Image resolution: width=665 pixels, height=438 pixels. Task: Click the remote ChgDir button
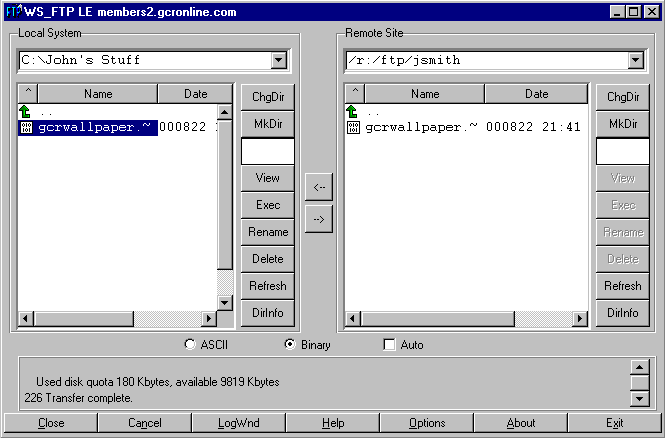[623, 97]
